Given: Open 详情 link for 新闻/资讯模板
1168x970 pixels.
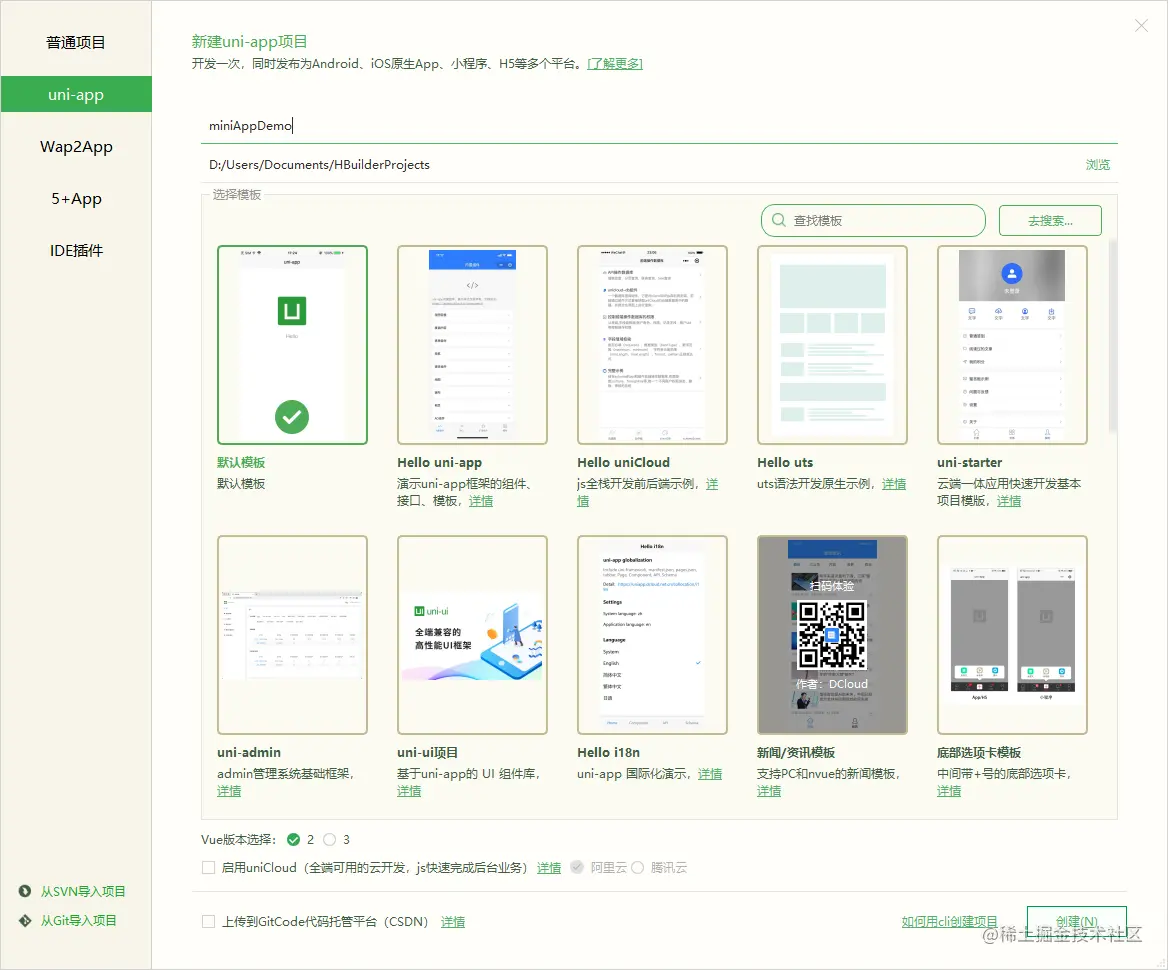Looking at the screenshot, I should click(x=769, y=791).
